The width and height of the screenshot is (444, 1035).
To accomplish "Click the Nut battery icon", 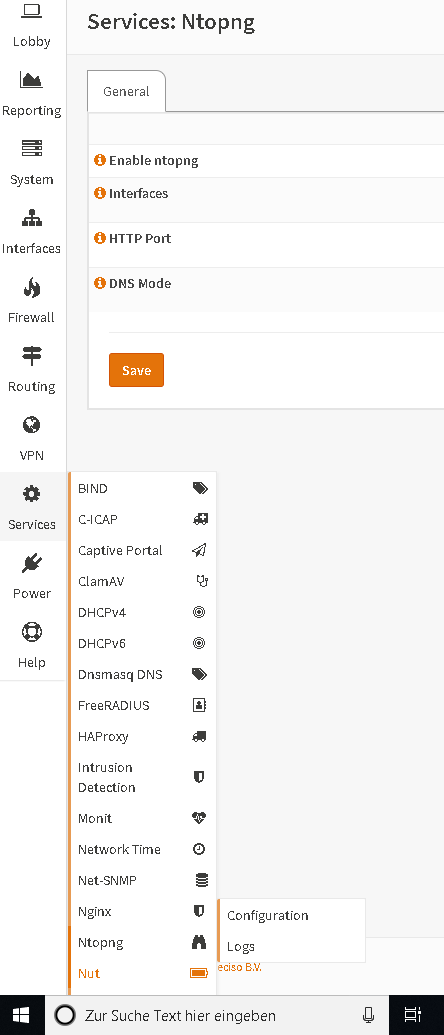I will pyautogui.click(x=199, y=973).
